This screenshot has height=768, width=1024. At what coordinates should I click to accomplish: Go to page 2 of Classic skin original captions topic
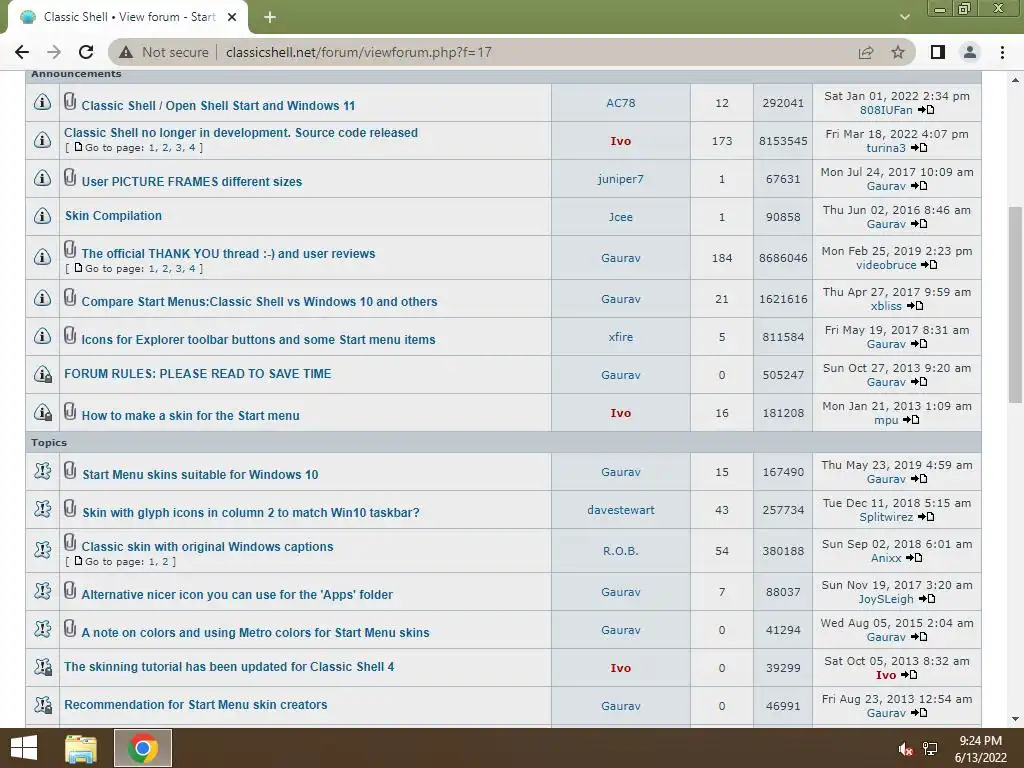click(165, 562)
